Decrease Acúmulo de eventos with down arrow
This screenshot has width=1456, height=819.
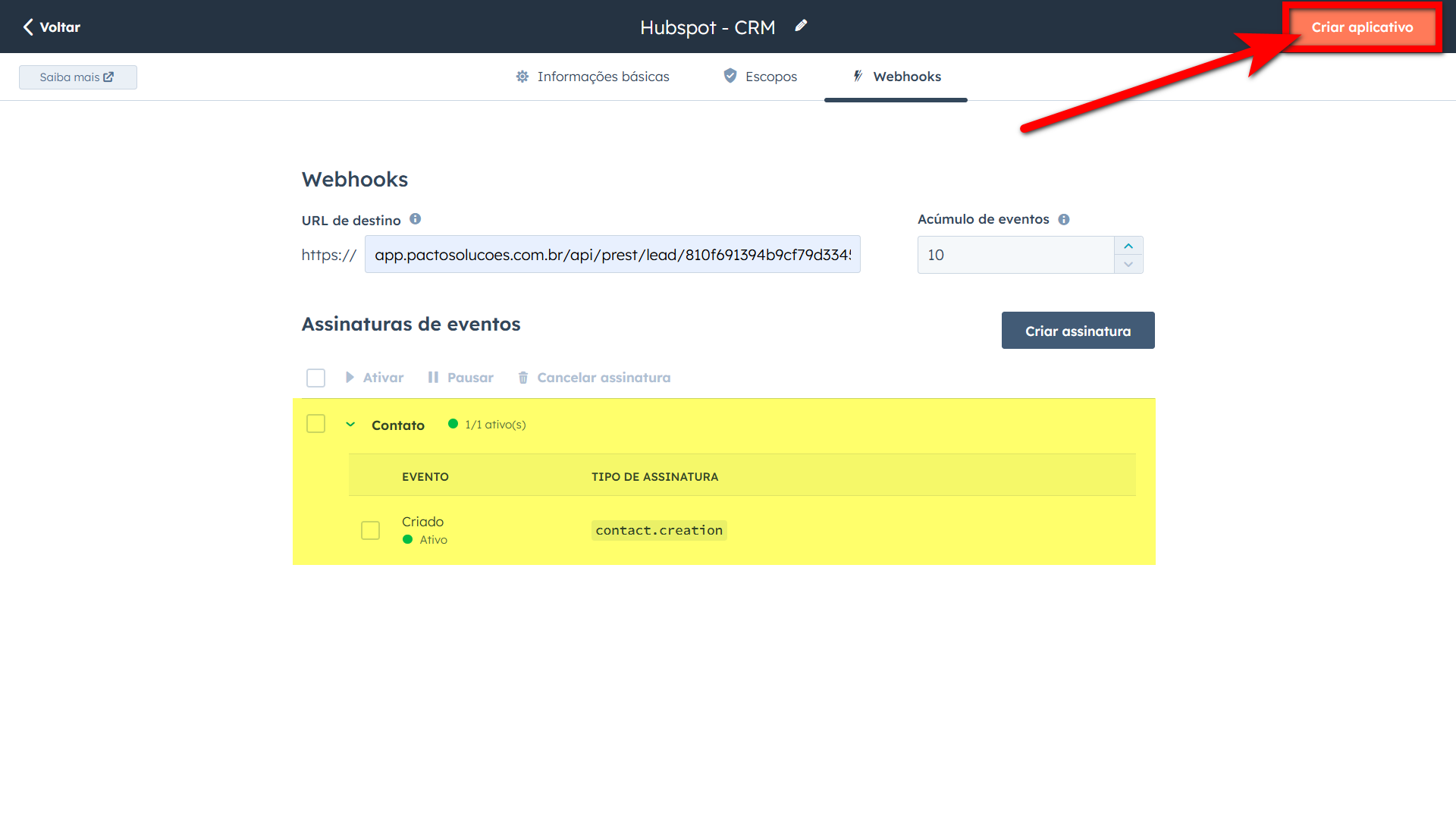coord(1128,264)
